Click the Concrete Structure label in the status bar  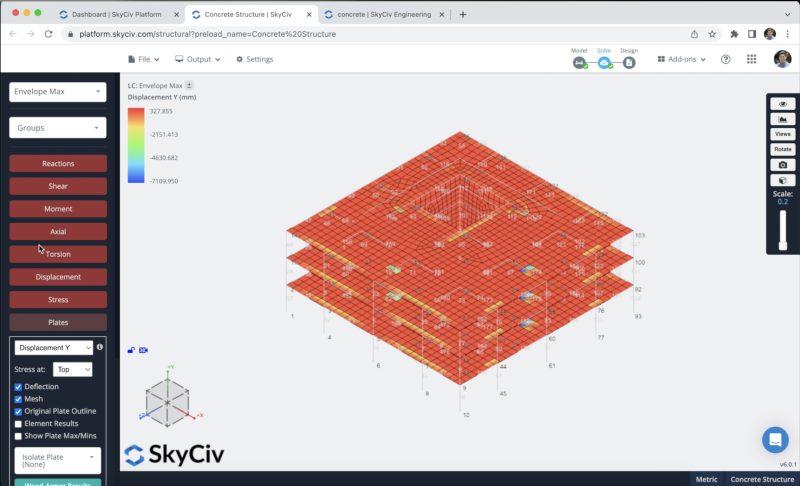[762, 479]
